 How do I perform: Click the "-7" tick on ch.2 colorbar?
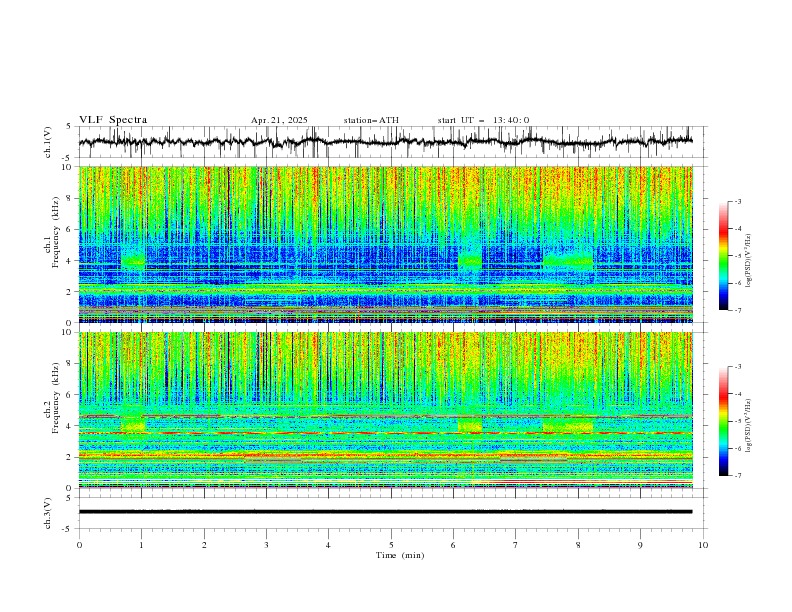pyautogui.click(x=737, y=475)
